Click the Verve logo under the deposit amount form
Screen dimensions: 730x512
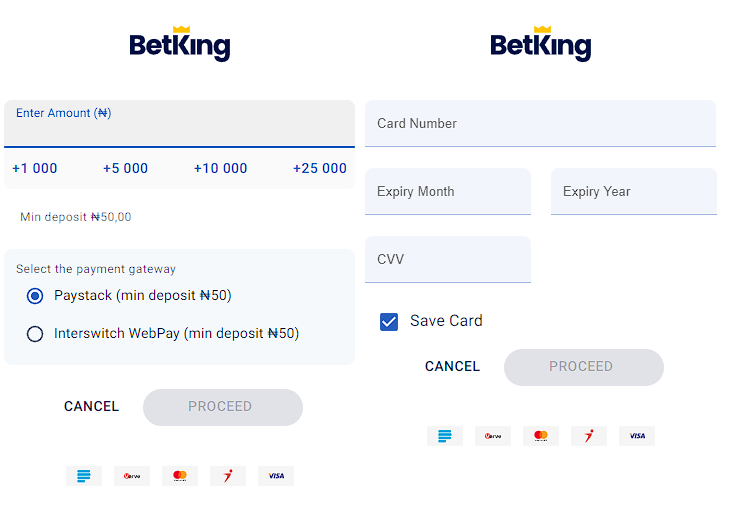point(132,476)
